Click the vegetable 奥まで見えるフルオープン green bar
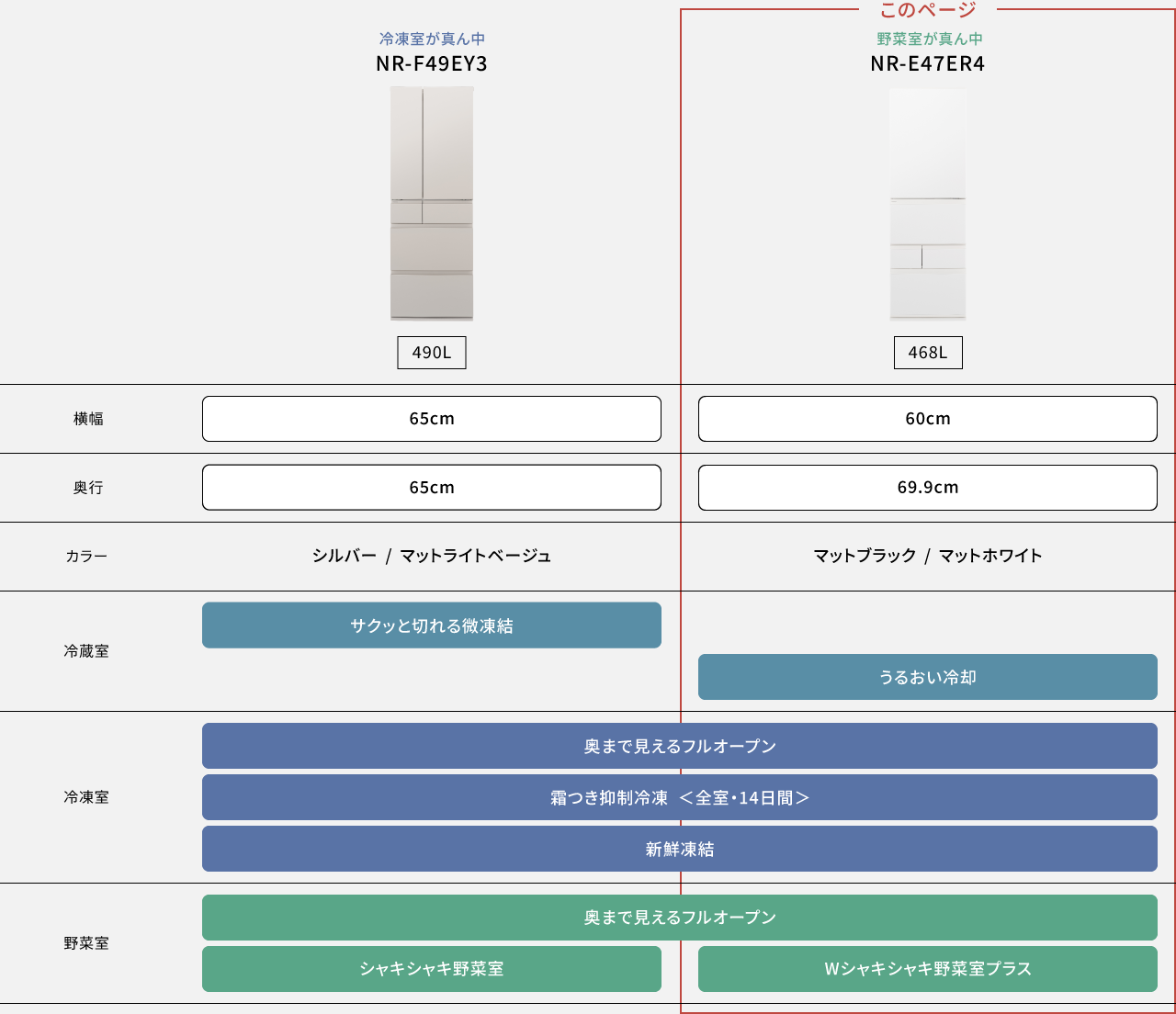The height and width of the screenshot is (1014, 1176). coord(680,918)
